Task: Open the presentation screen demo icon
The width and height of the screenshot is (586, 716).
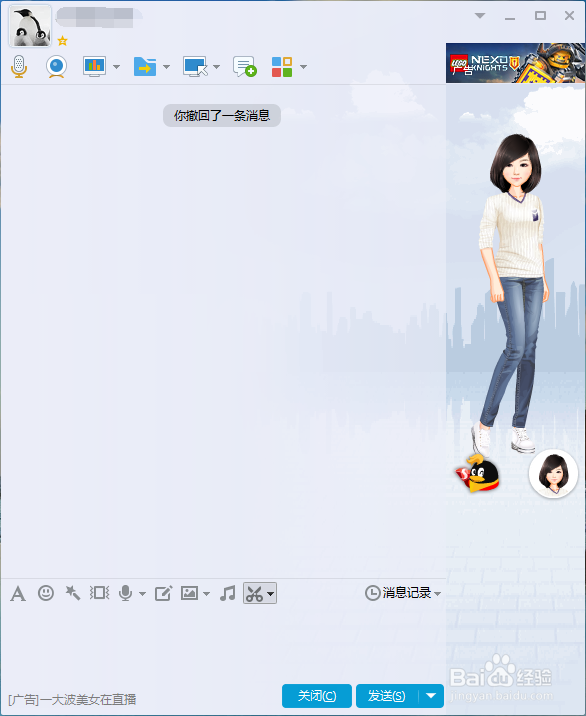Action: point(95,67)
